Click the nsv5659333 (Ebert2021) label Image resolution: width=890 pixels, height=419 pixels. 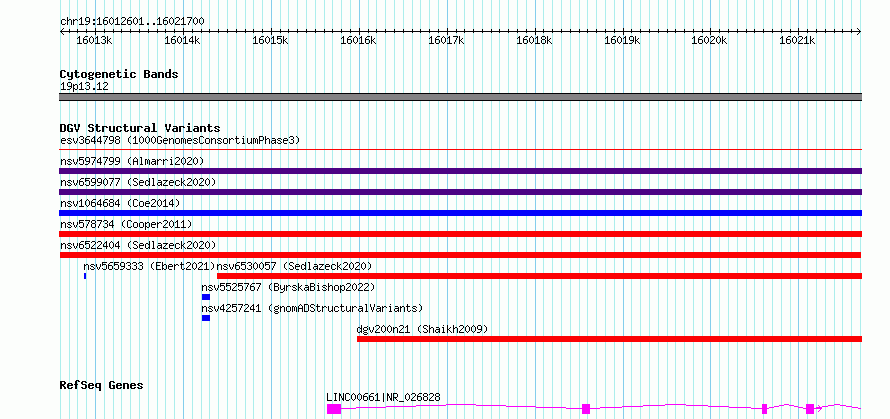150,266
